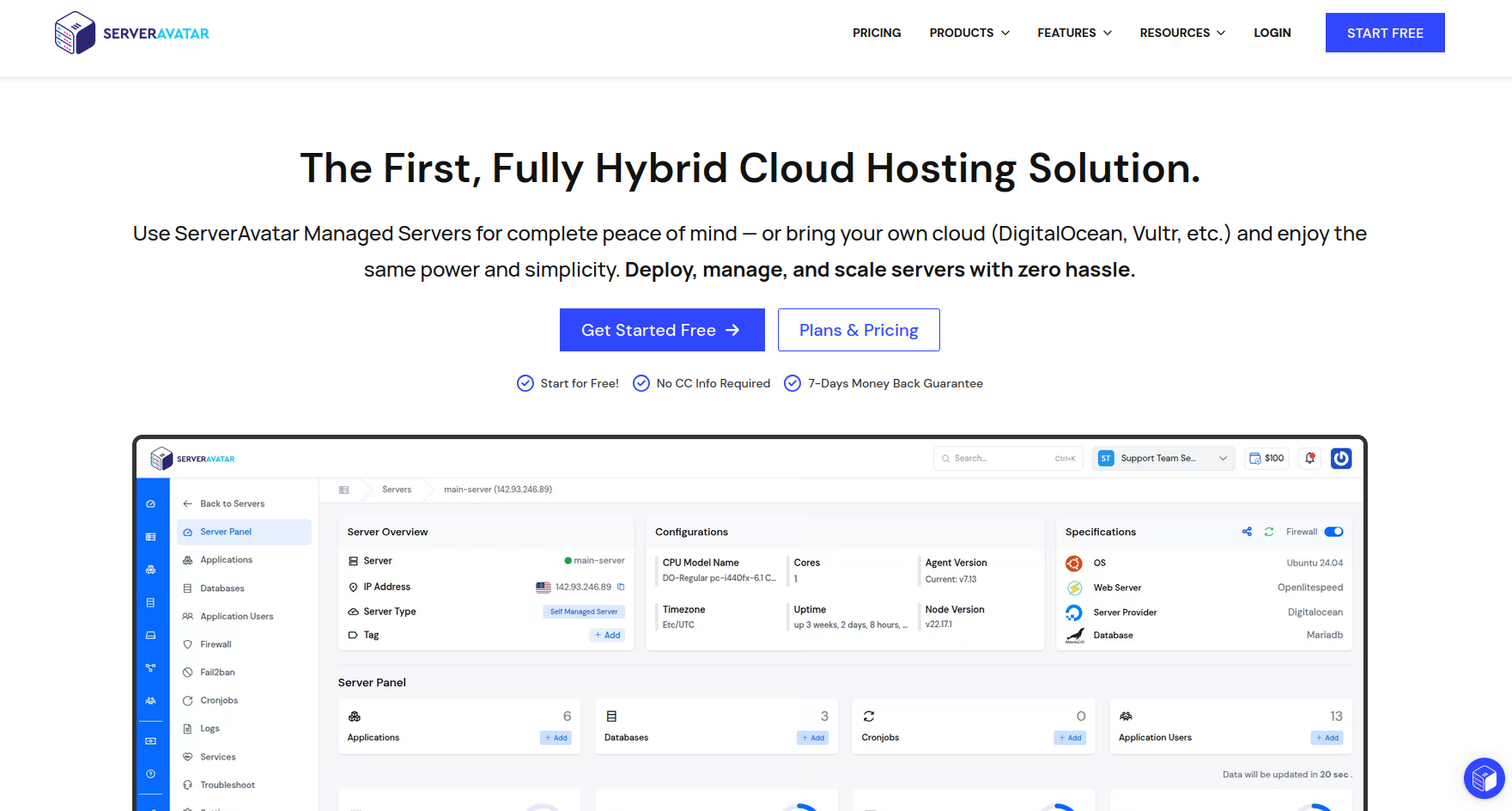Viewport: 1512px width, 811px height.
Task: Expand the Features dropdown menu
Action: (1073, 33)
